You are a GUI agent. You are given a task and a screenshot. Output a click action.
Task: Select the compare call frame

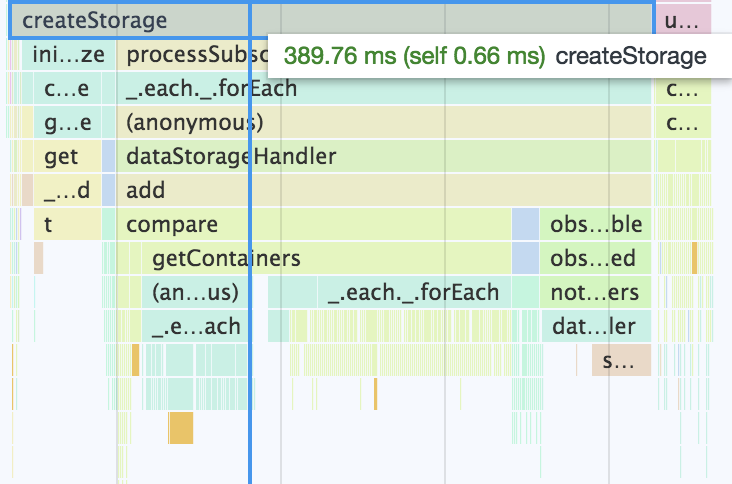tap(314, 224)
